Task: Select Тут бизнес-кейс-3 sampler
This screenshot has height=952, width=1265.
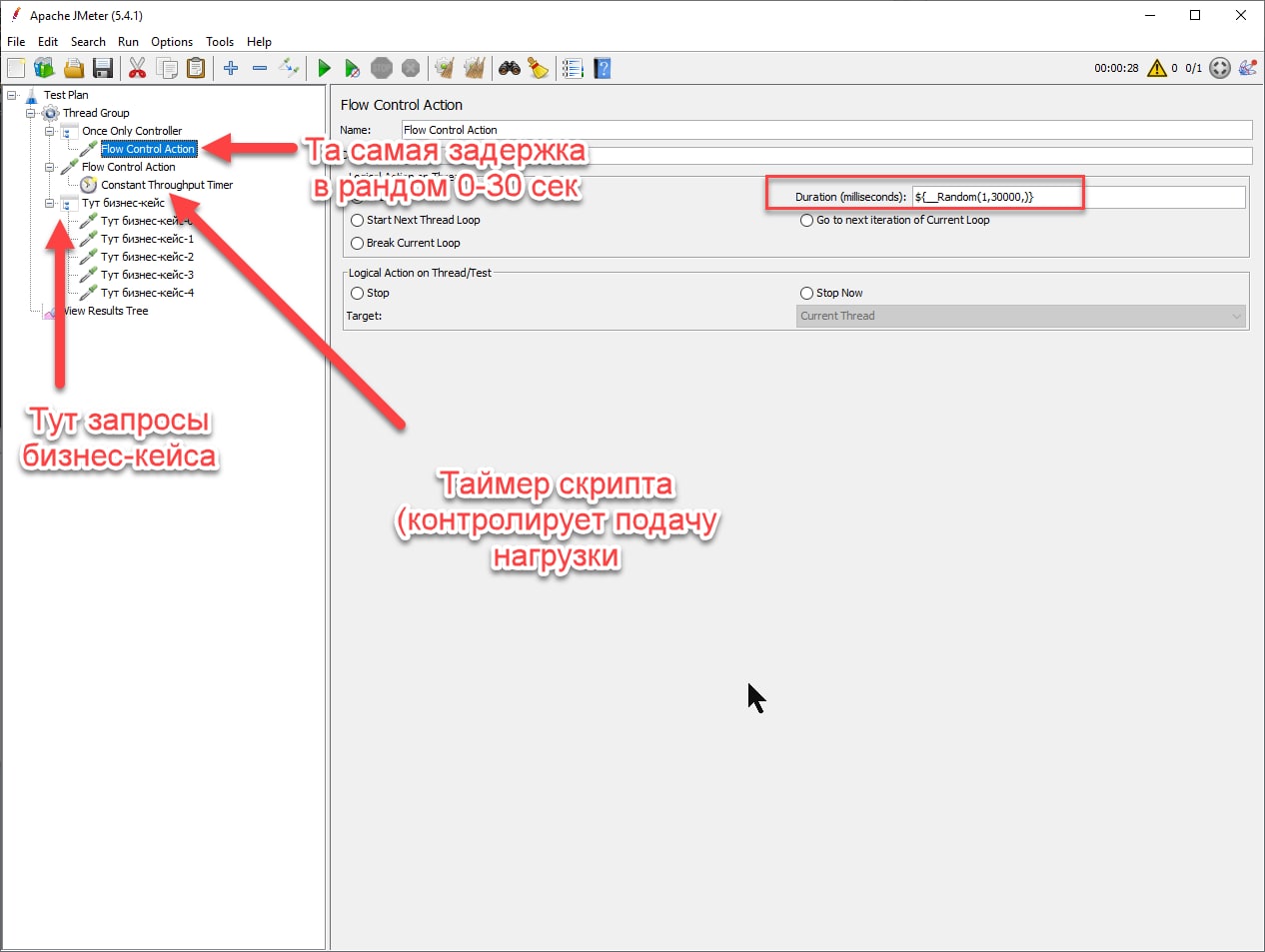Action: click(147, 275)
